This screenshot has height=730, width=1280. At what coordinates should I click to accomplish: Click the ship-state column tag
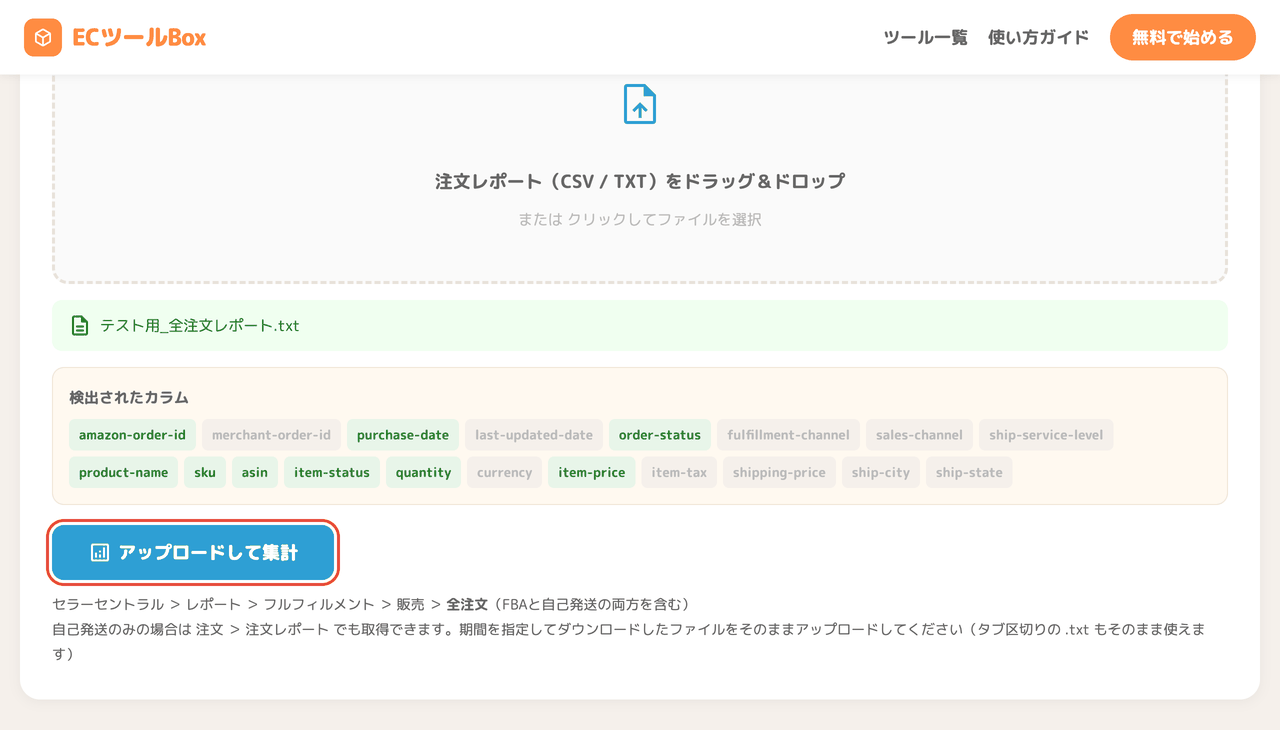[x=969, y=472]
